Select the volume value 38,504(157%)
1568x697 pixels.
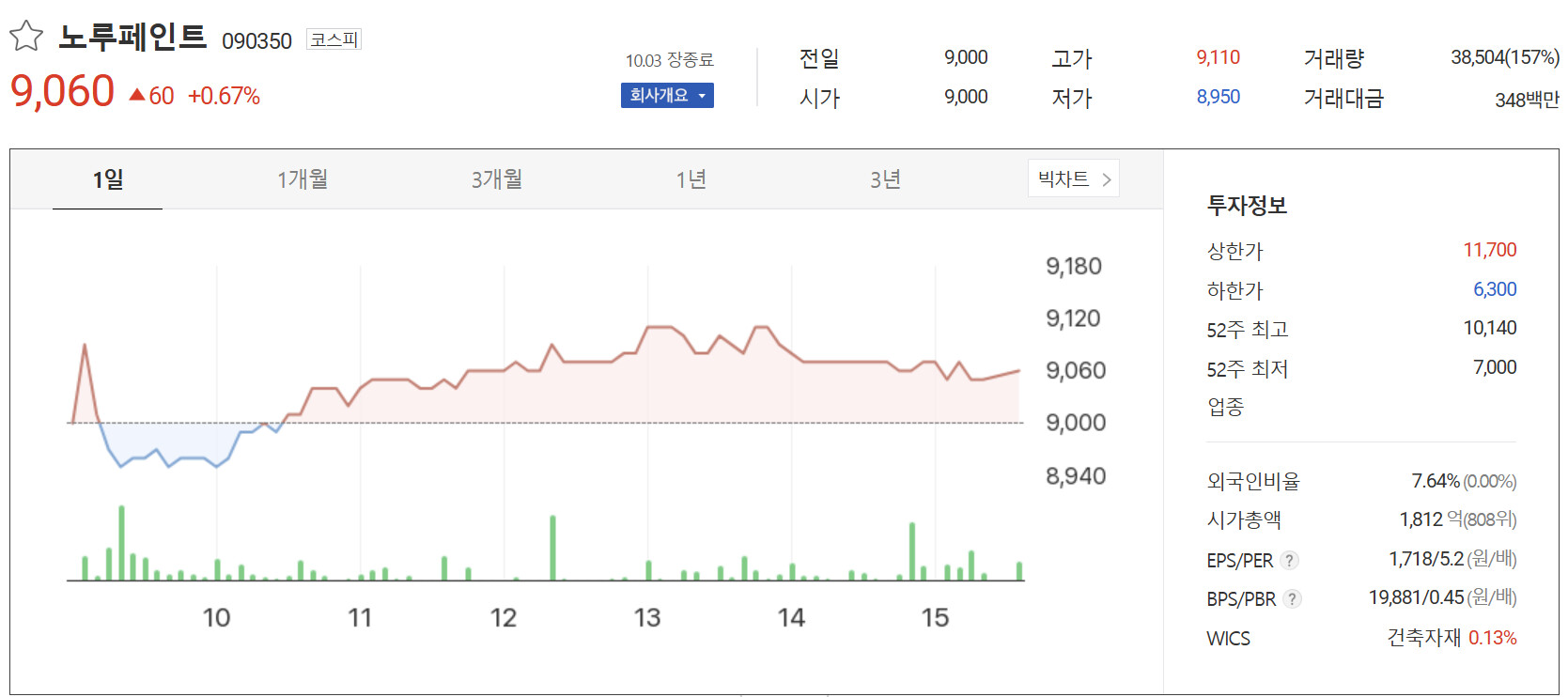click(1505, 57)
